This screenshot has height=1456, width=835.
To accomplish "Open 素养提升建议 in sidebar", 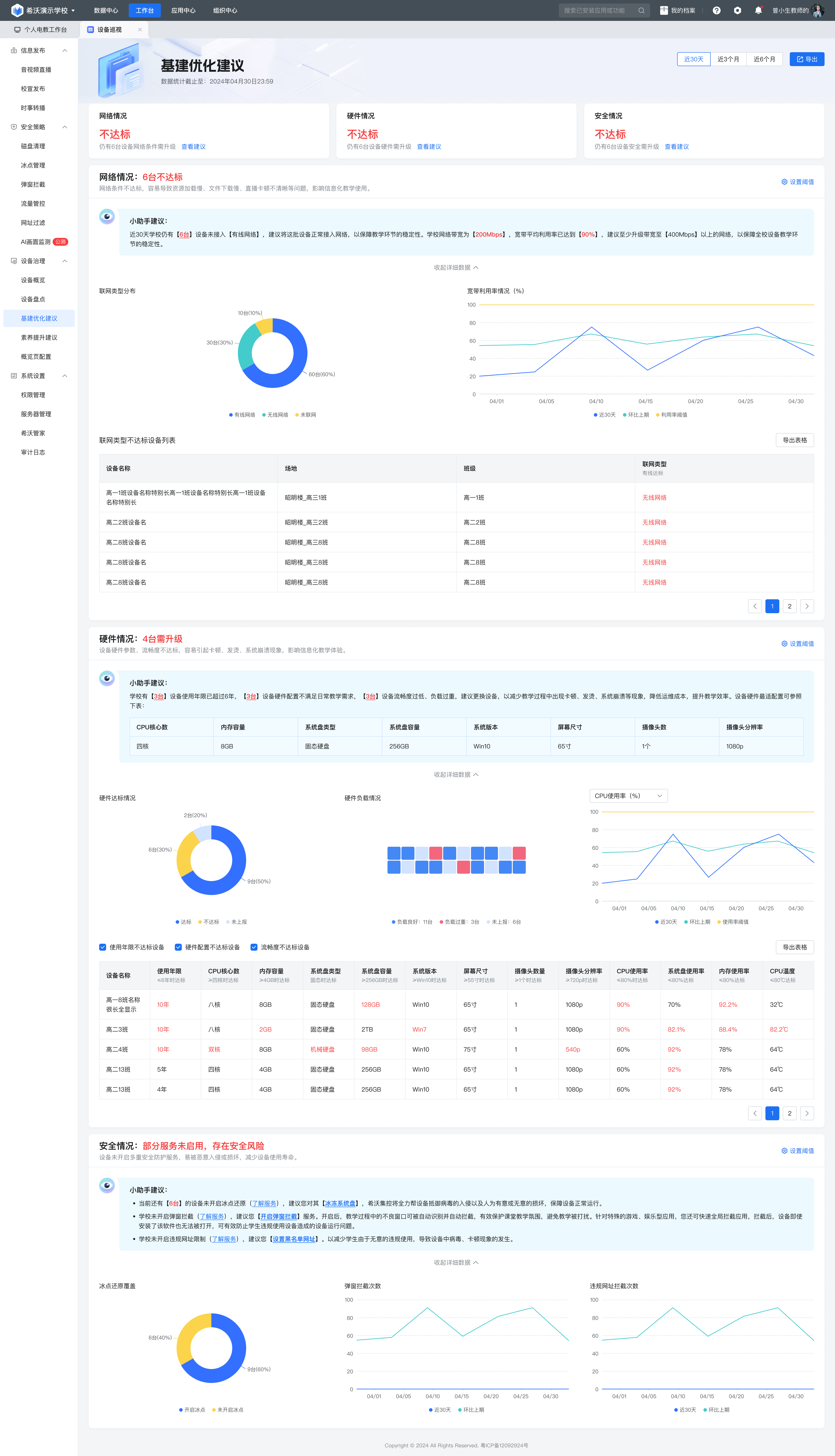I will (39, 337).
